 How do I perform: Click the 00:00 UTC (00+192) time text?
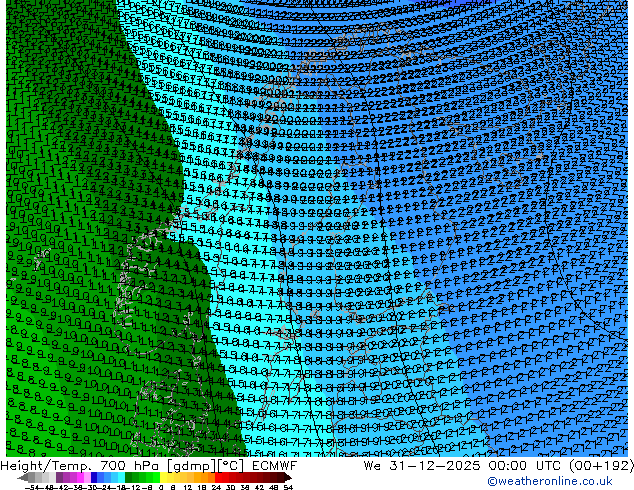(x=560, y=466)
